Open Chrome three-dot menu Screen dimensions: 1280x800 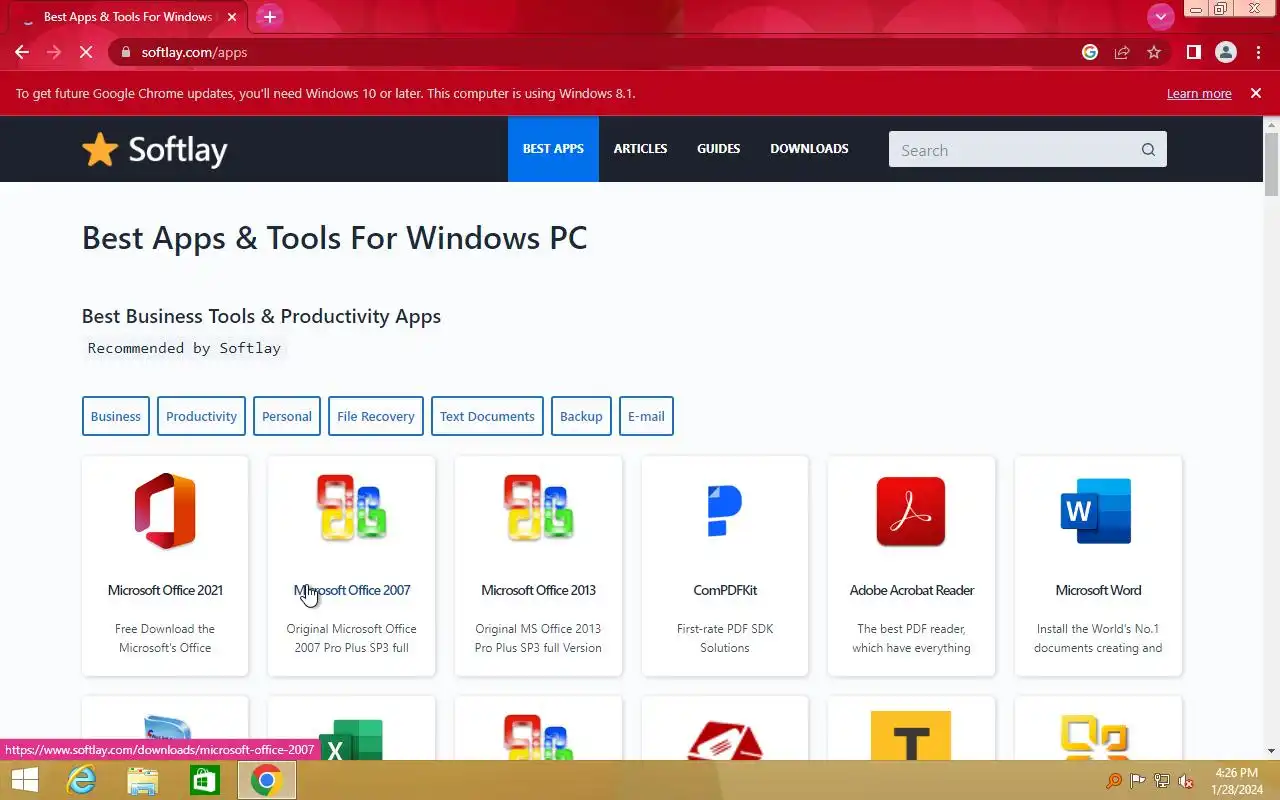(1258, 53)
